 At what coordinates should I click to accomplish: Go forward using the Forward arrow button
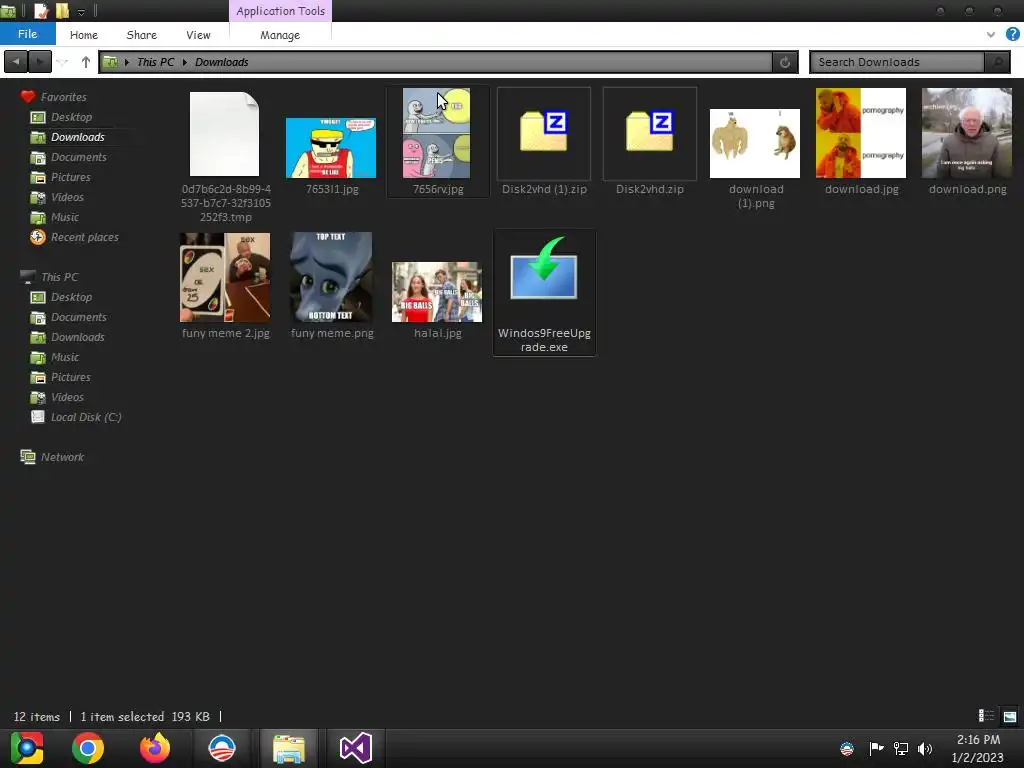pos(40,62)
